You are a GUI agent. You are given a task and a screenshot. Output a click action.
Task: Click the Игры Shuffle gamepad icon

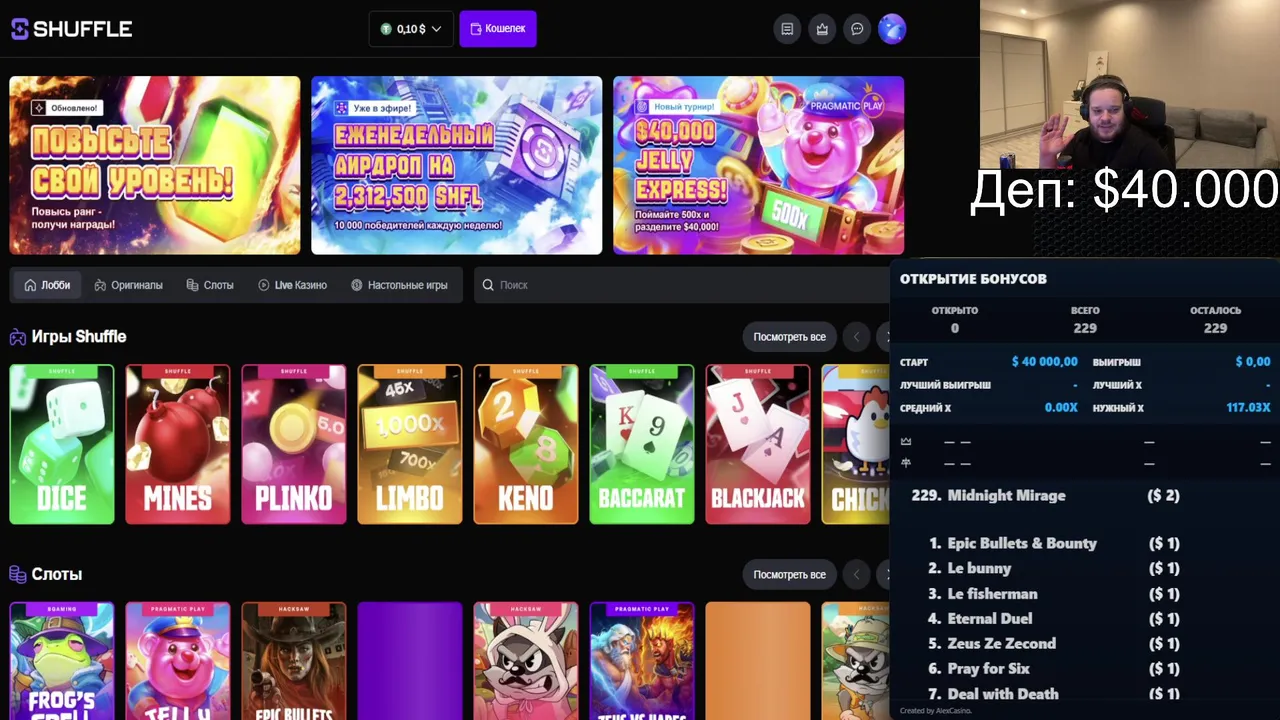click(x=18, y=337)
